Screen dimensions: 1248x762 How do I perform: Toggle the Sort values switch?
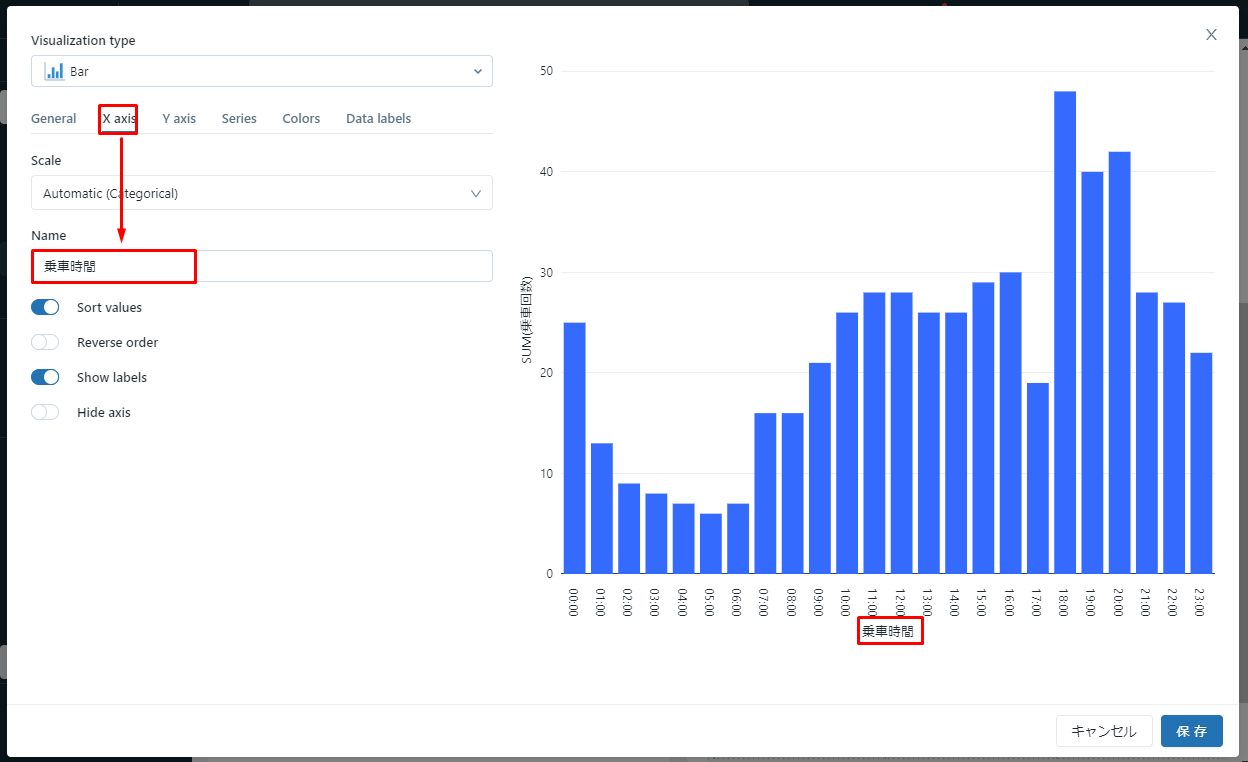pyautogui.click(x=45, y=308)
